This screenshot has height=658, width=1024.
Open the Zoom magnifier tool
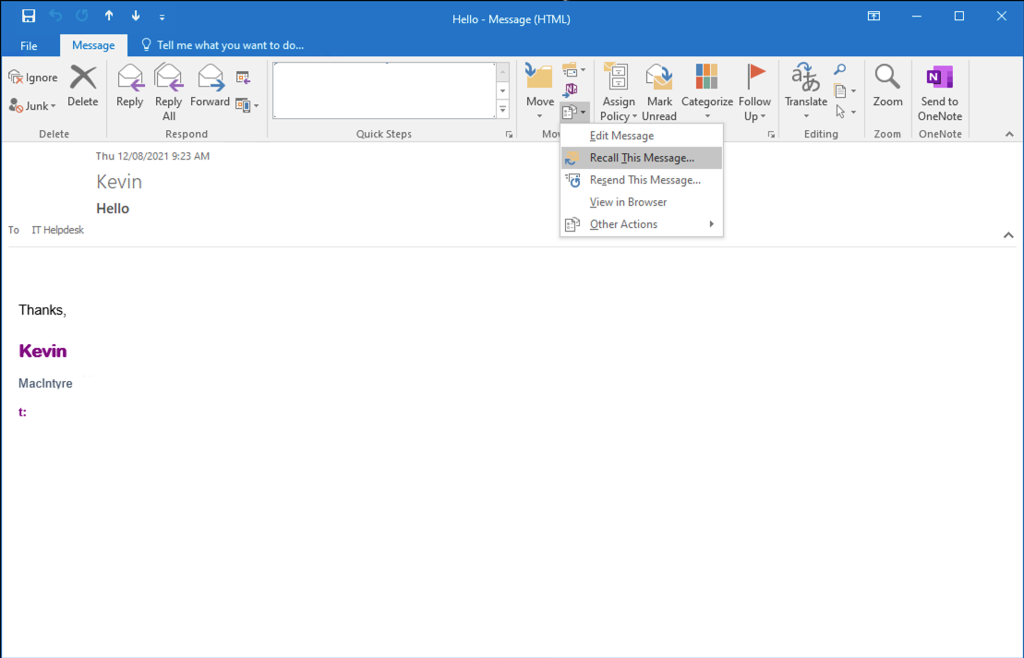tap(887, 86)
